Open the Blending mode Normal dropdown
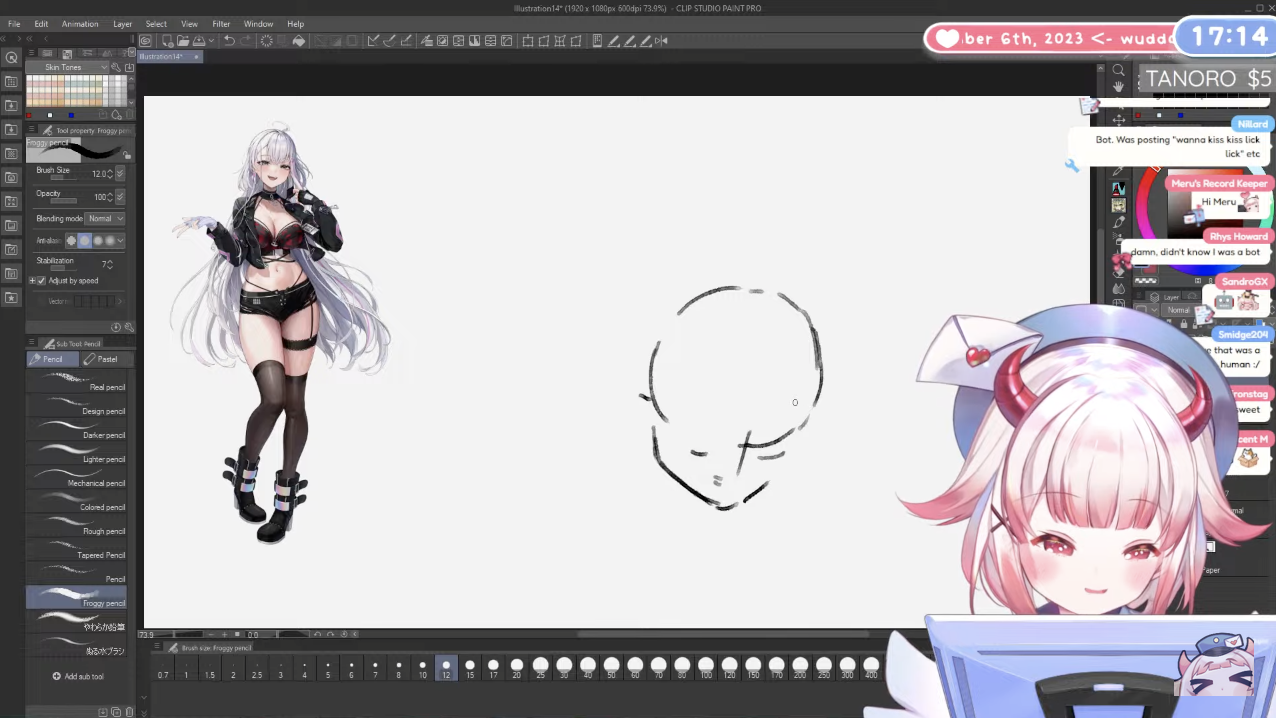The height and width of the screenshot is (718, 1276). coord(104,218)
